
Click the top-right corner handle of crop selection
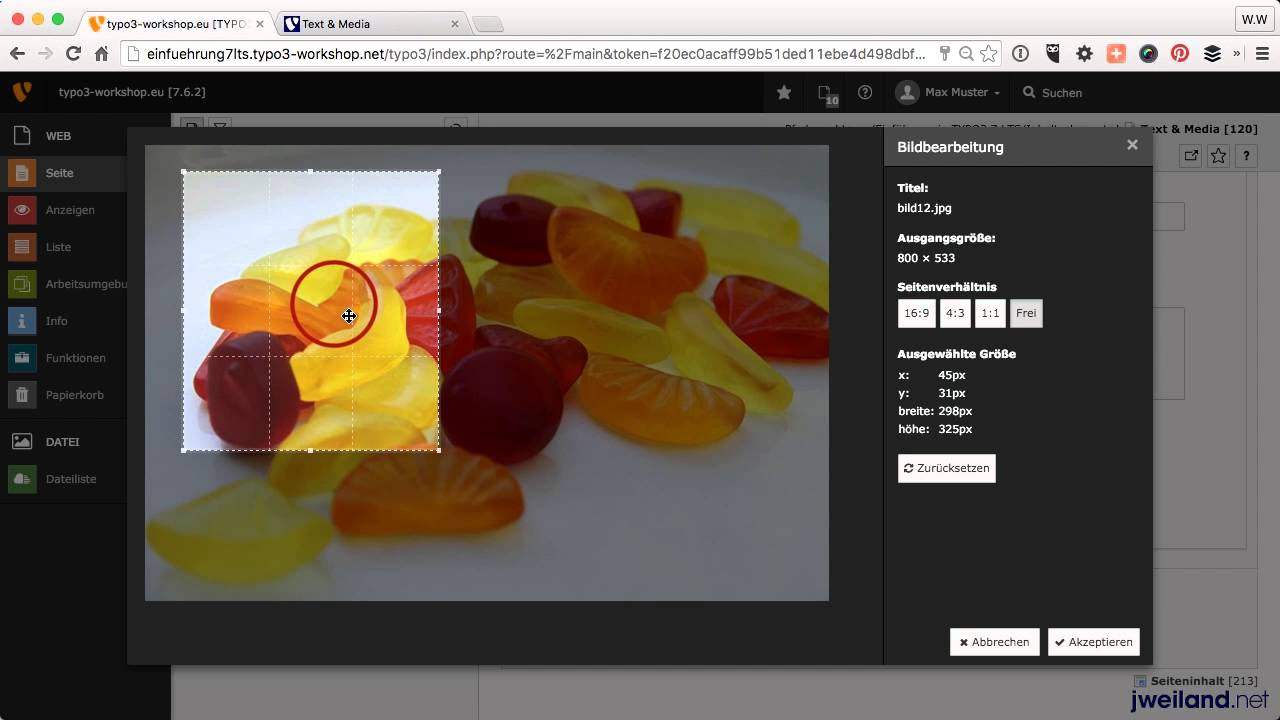coord(439,171)
